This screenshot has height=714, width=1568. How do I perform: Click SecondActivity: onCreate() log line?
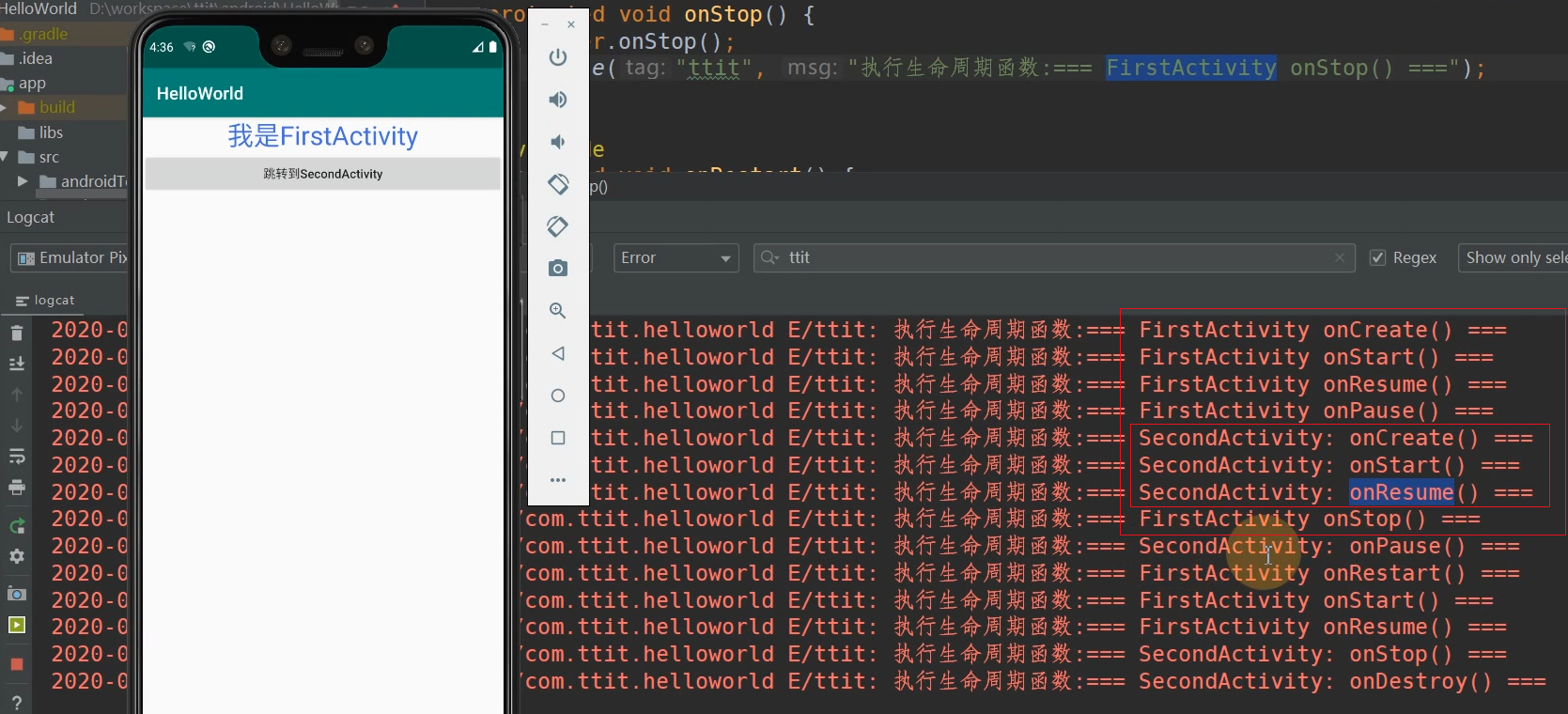click(1336, 438)
